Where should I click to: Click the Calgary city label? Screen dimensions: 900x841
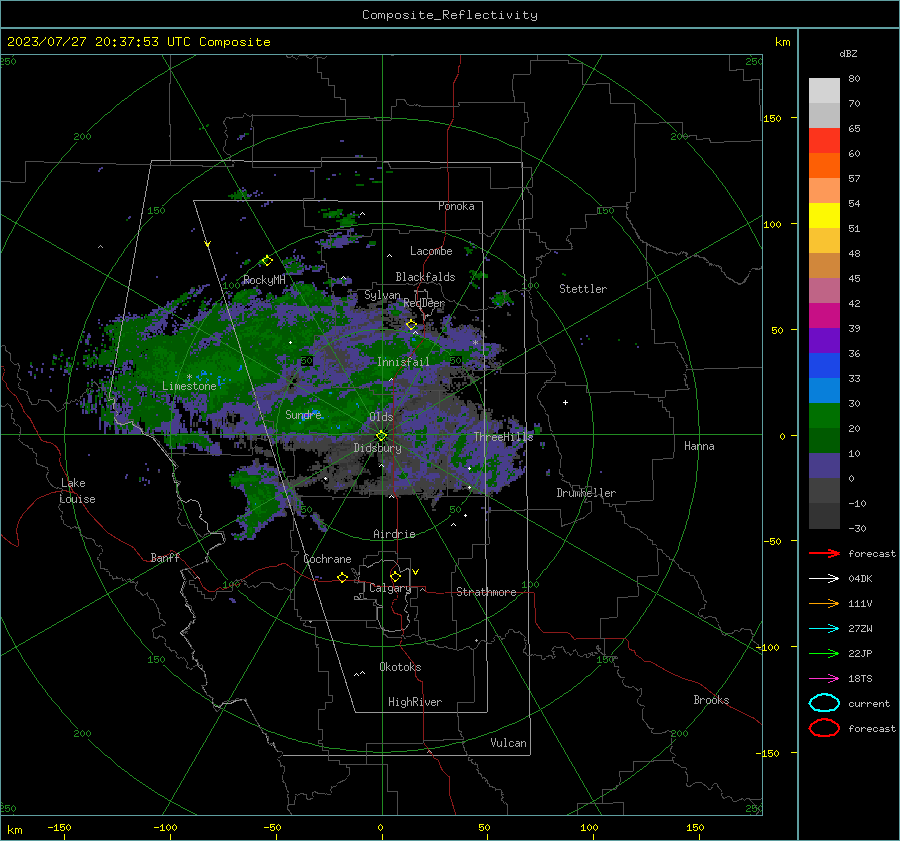click(390, 588)
